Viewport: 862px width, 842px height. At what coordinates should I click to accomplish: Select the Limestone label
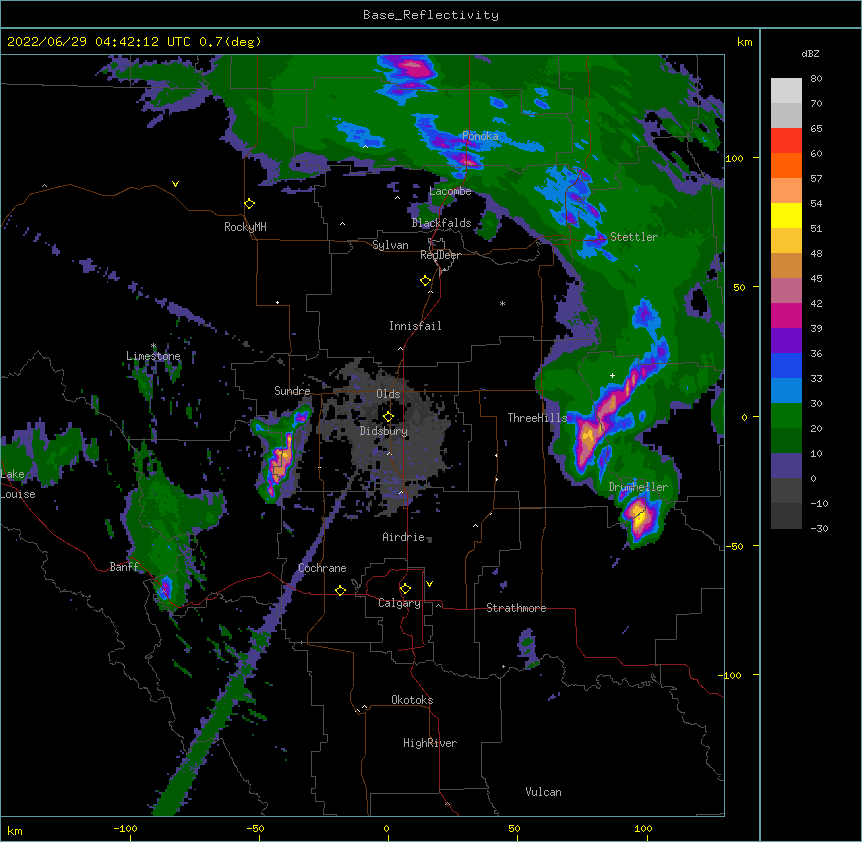click(153, 356)
